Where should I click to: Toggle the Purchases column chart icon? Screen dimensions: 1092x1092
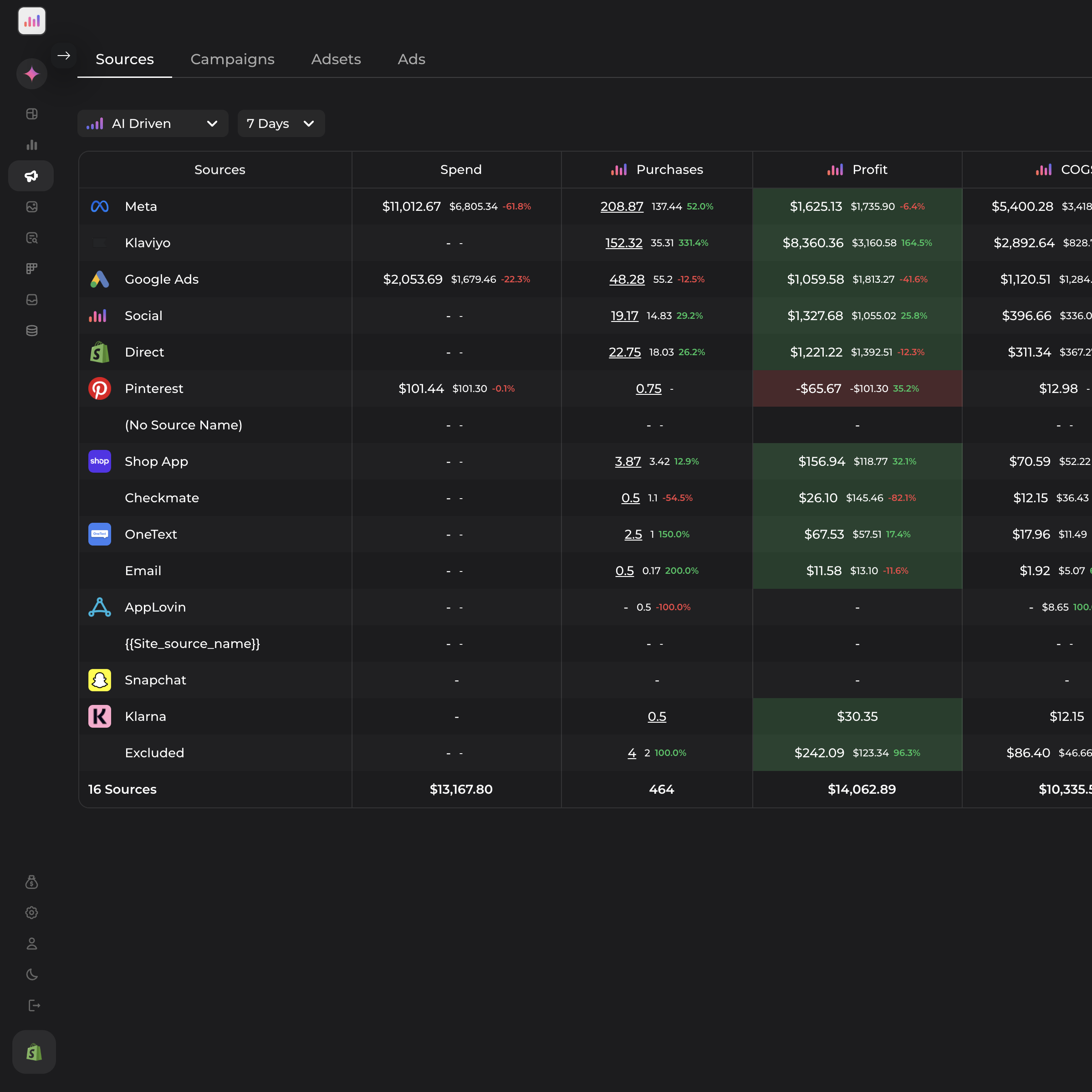tap(618, 169)
